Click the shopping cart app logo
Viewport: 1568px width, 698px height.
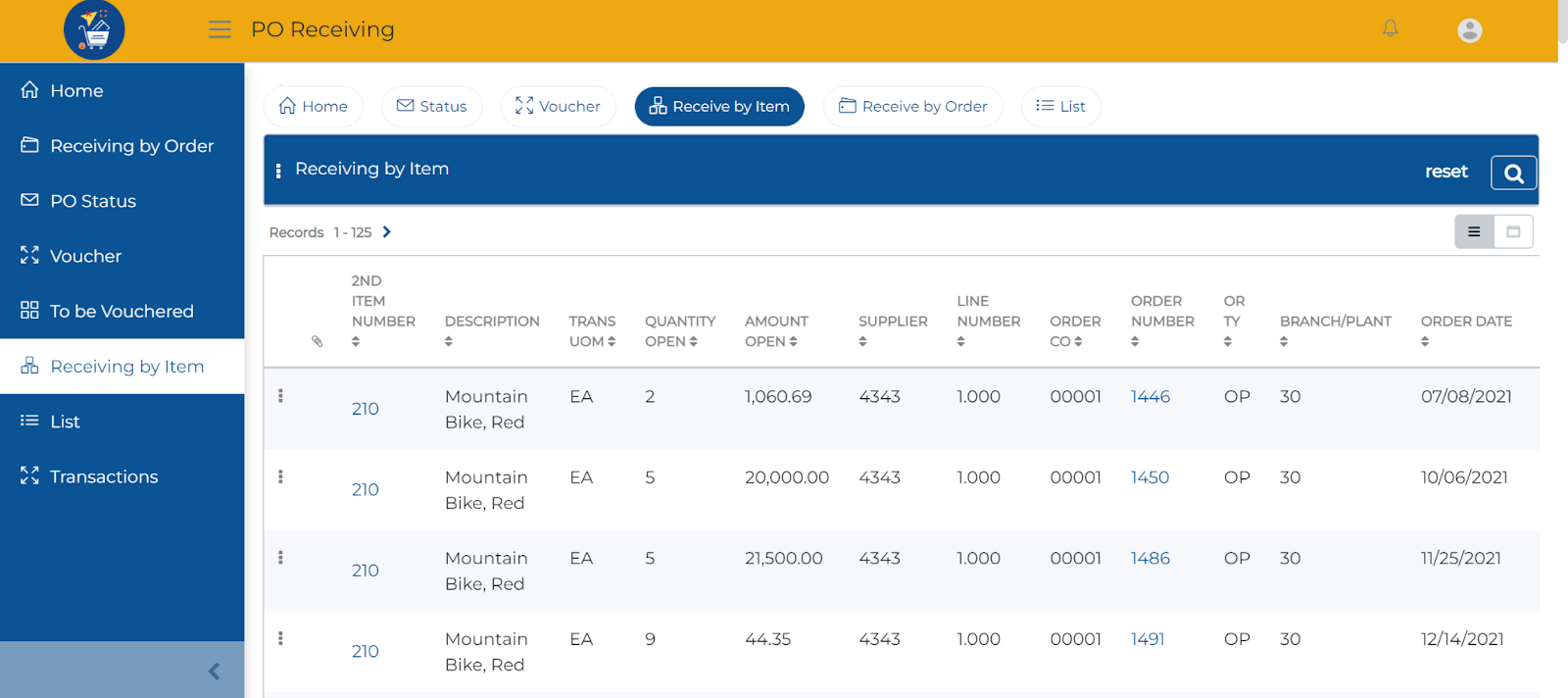tap(94, 30)
